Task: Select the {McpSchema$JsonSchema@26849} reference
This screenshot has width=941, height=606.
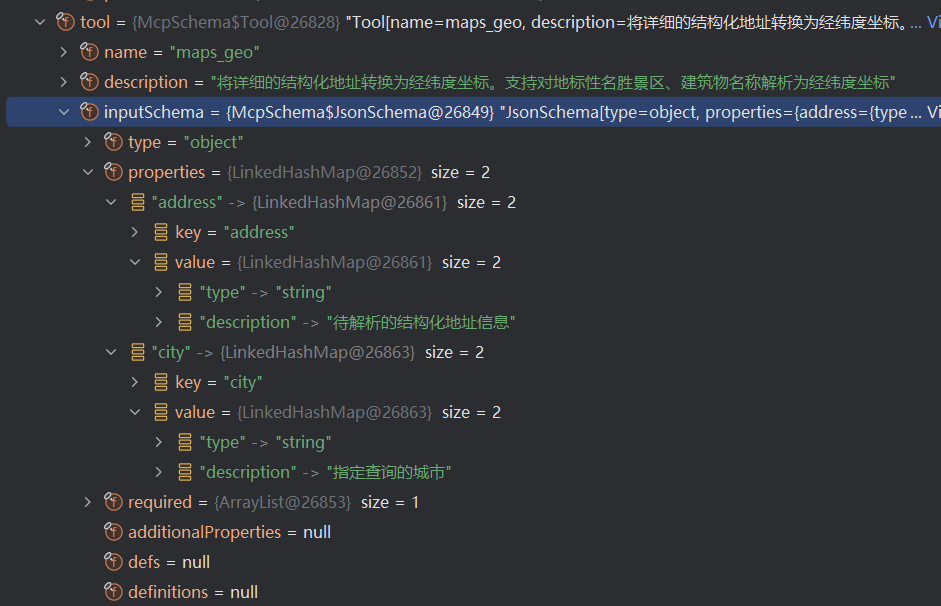Action: coord(360,112)
